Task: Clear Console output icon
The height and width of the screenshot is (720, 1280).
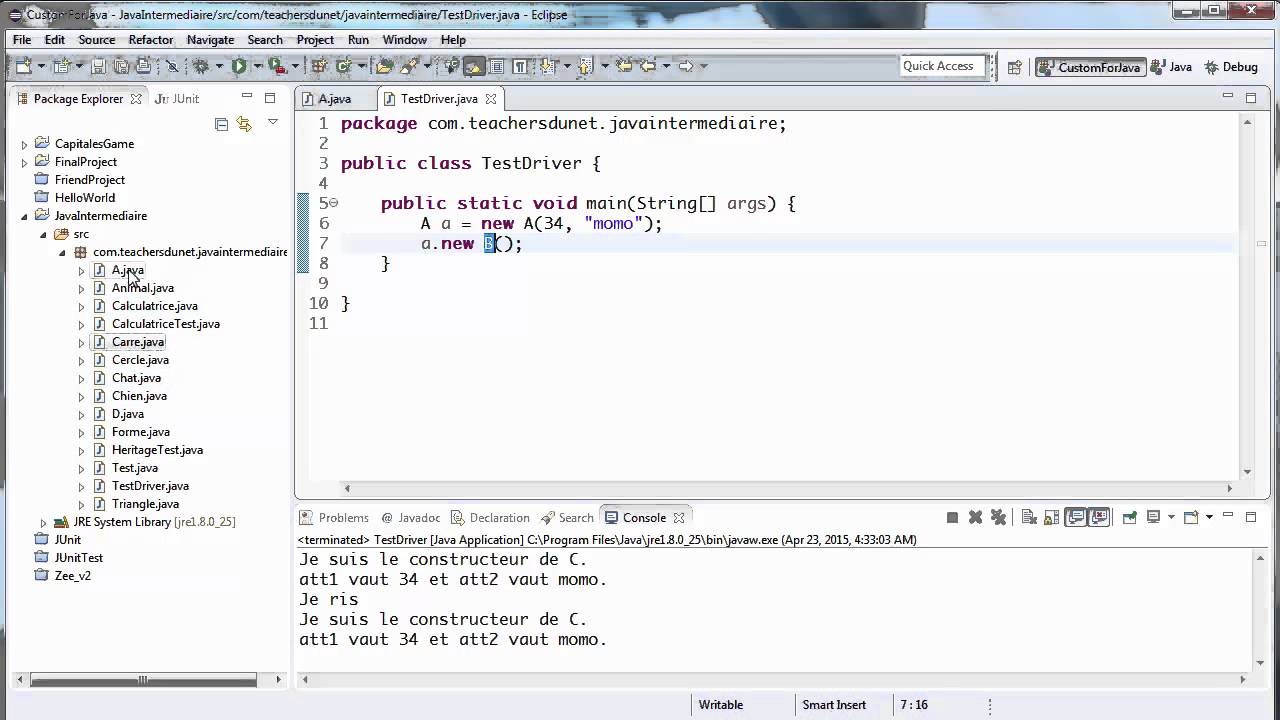Action: point(1029,517)
